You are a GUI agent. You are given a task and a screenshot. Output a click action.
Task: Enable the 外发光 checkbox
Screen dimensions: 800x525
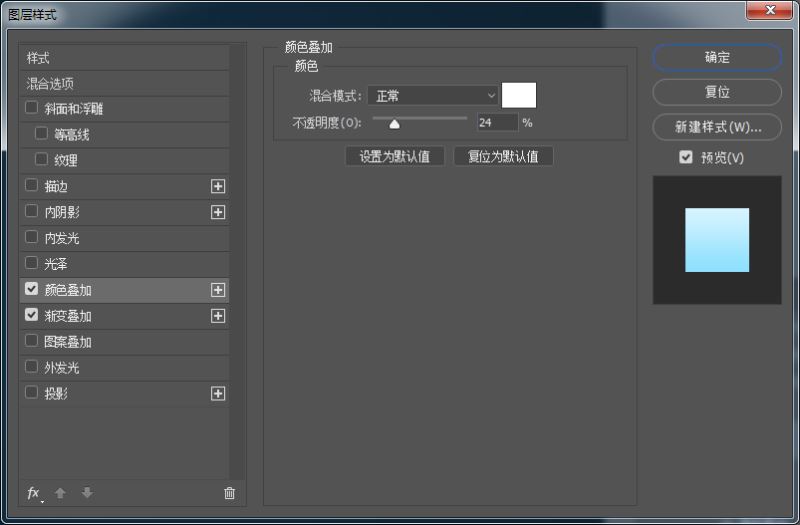point(32,367)
